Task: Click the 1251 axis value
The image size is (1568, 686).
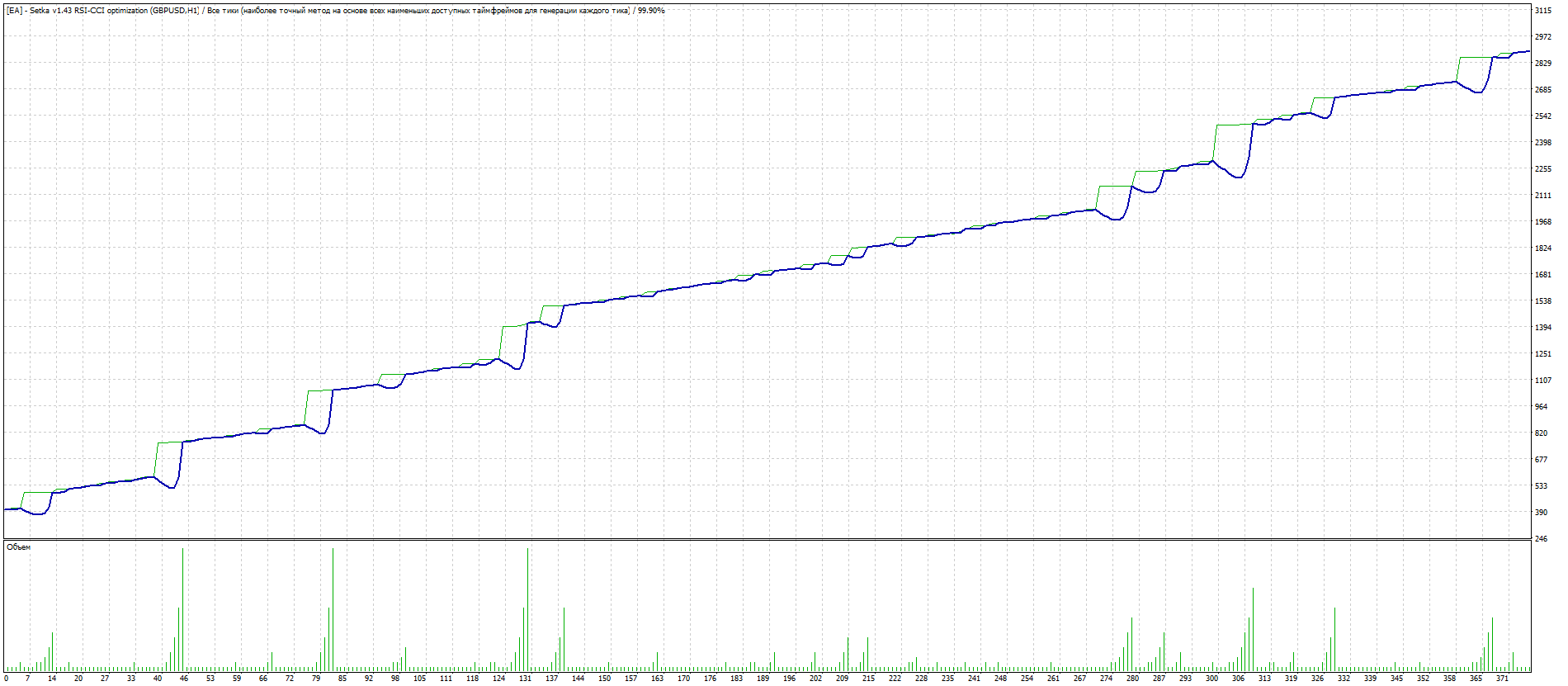Action: point(1543,354)
